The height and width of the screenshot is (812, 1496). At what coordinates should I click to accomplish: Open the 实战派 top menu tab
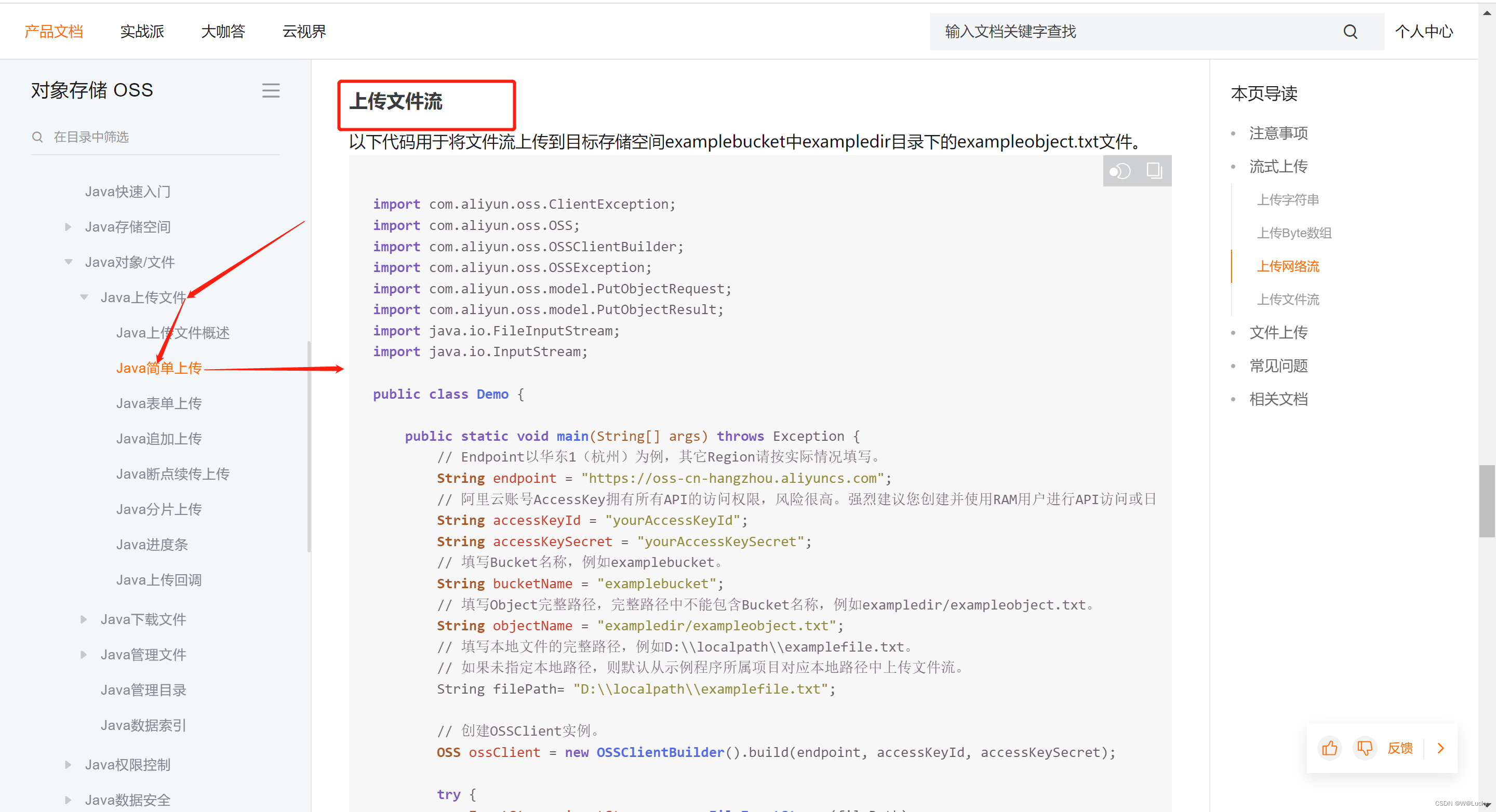142,31
